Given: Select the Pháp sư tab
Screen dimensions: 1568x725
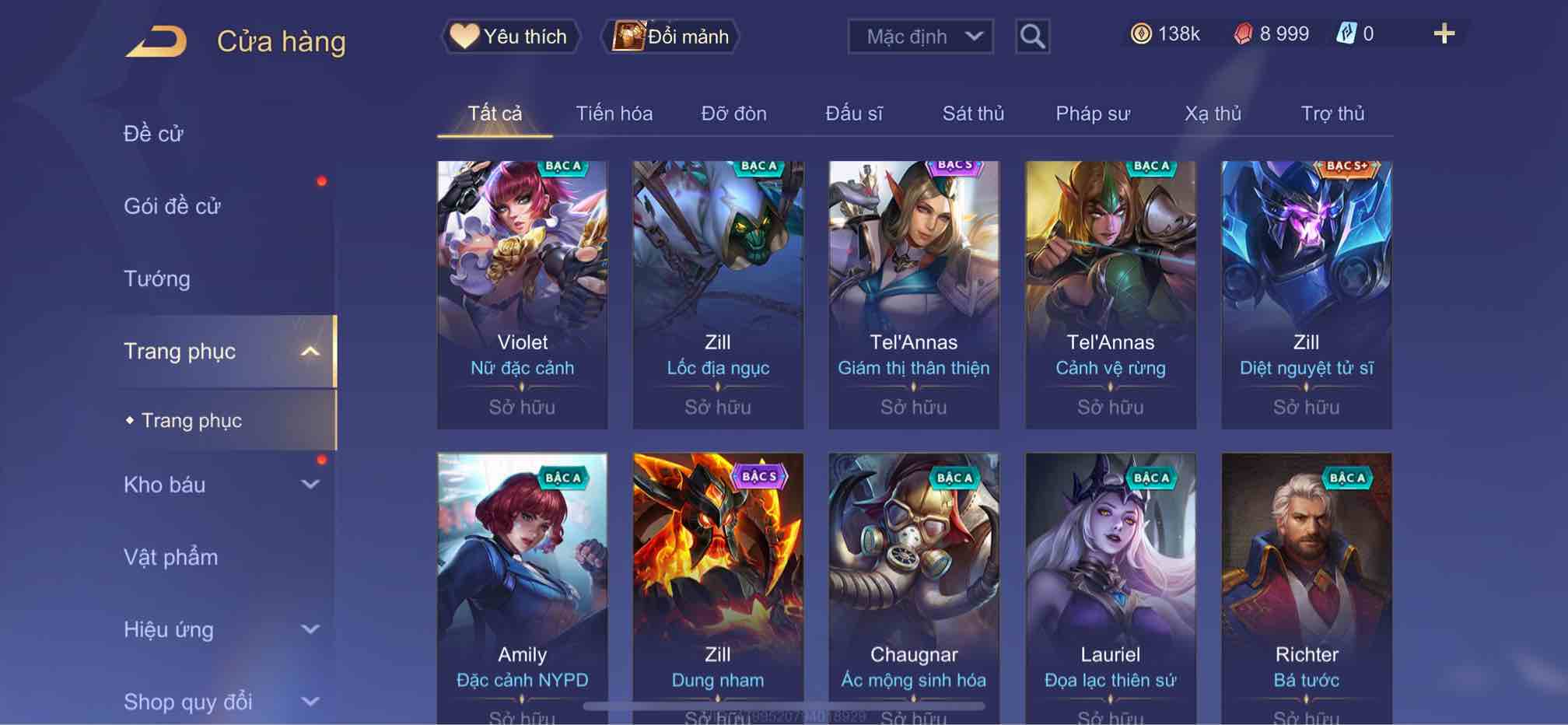Looking at the screenshot, I should point(1093,114).
